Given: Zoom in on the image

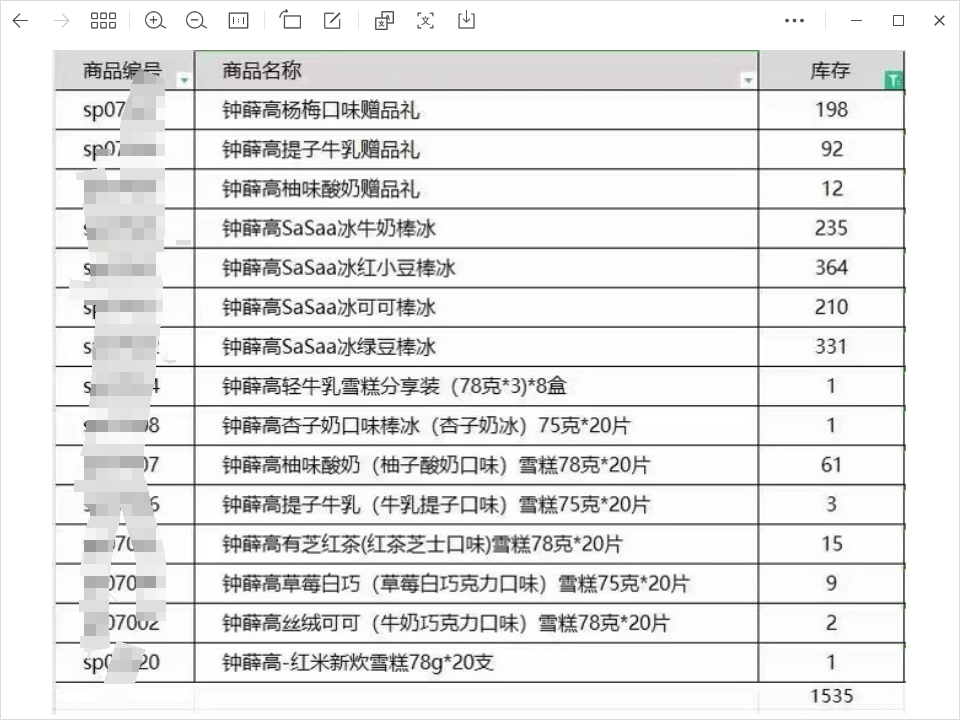Looking at the screenshot, I should [x=155, y=21].
